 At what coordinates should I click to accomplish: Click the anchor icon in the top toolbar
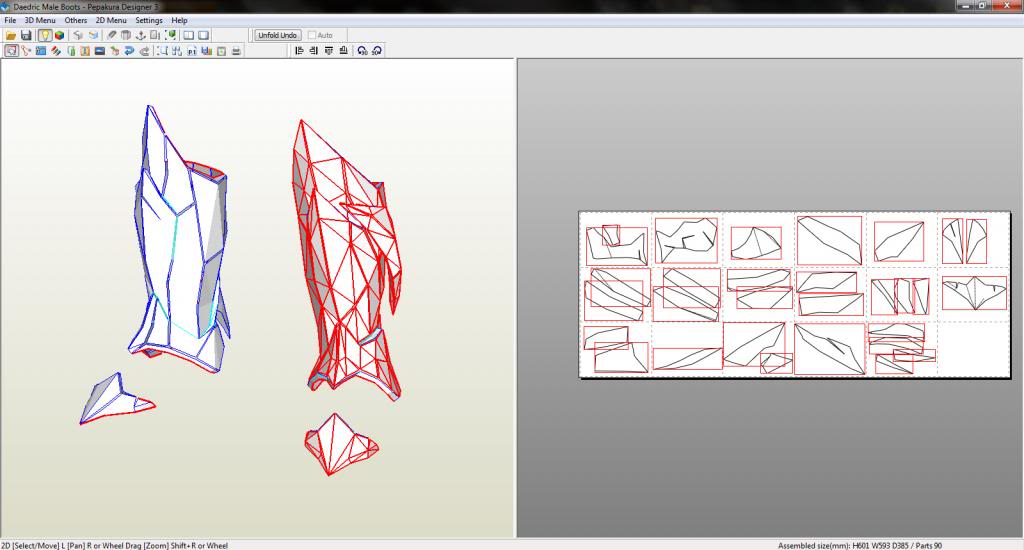(x=140, y=35)
